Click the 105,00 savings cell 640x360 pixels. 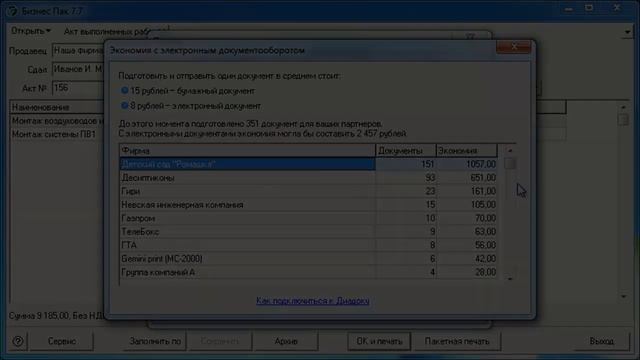(467, 204)
